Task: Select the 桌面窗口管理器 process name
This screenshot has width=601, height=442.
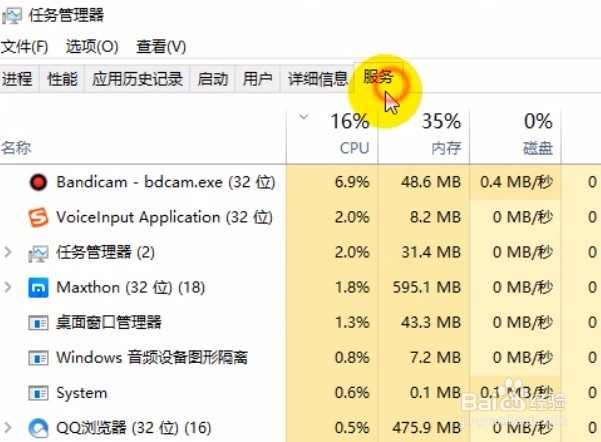Action: [x=109, y=322]
